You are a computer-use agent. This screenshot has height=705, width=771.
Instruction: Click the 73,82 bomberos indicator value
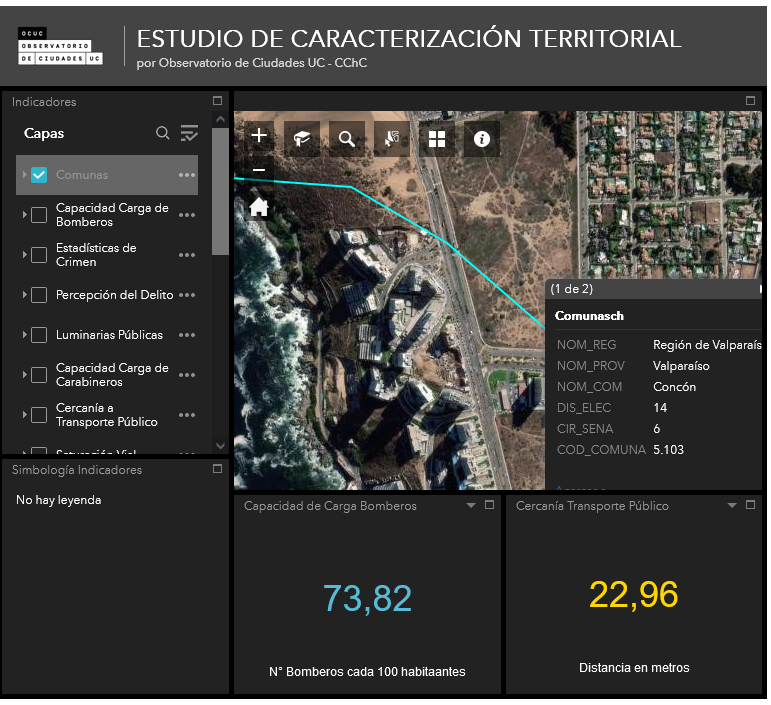367,599
